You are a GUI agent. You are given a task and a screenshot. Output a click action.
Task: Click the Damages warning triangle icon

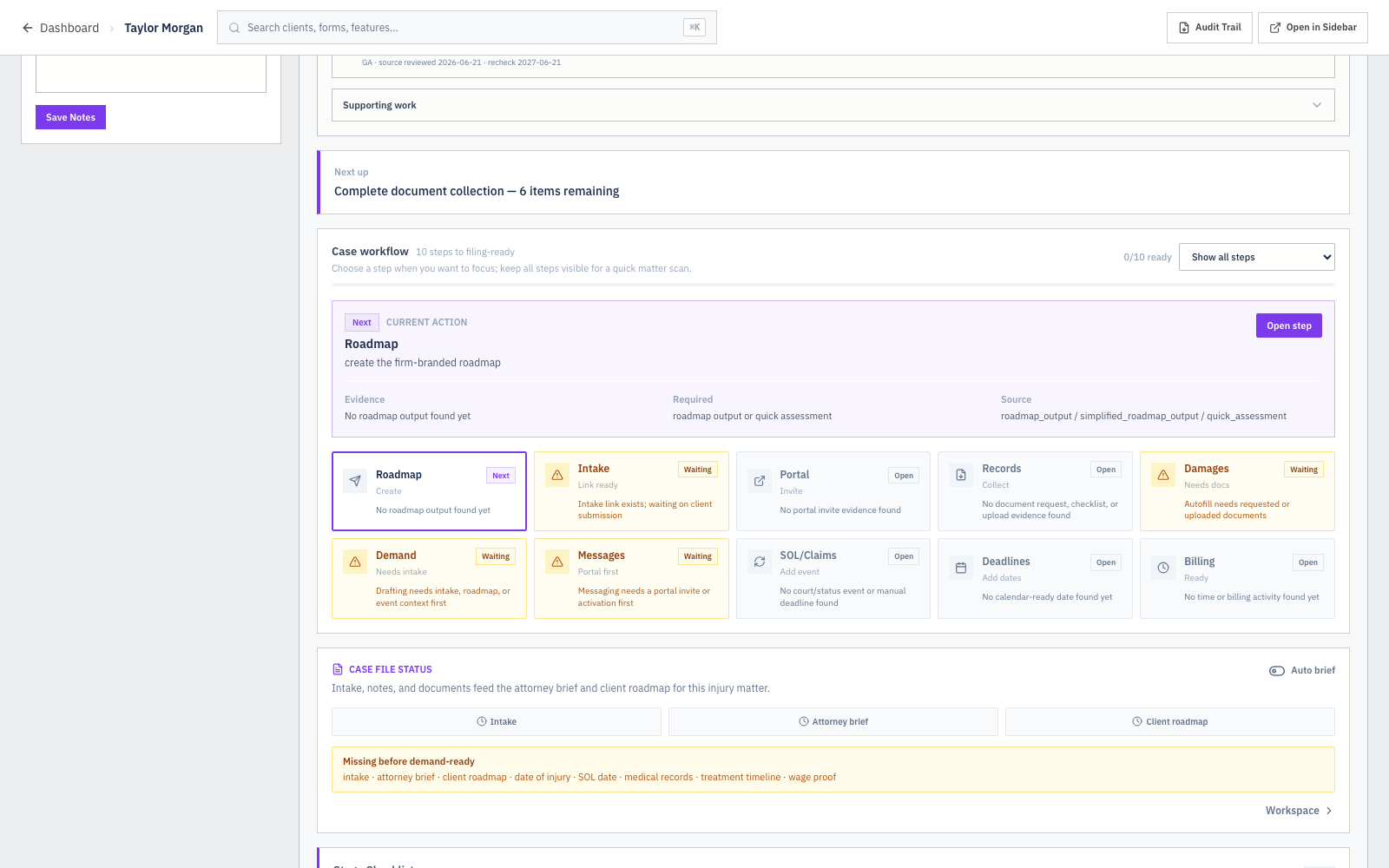pos(1163,475)
